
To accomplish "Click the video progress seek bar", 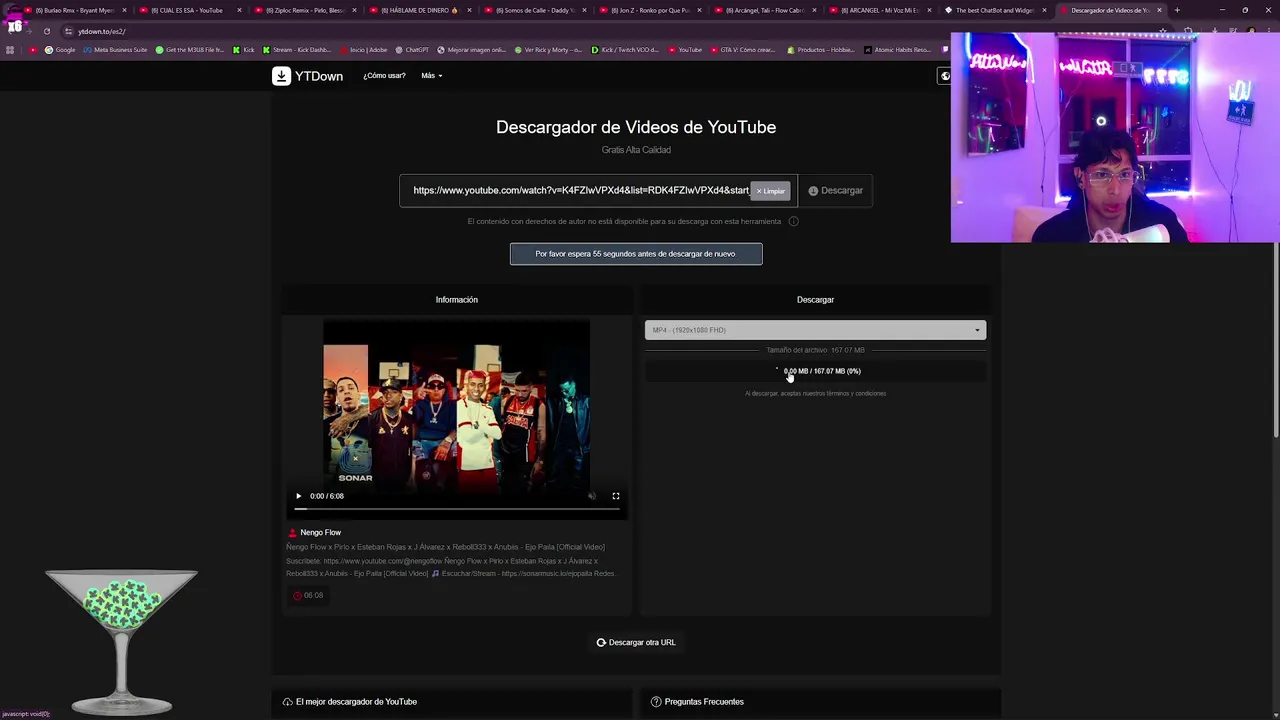I will tap(456, 509).
